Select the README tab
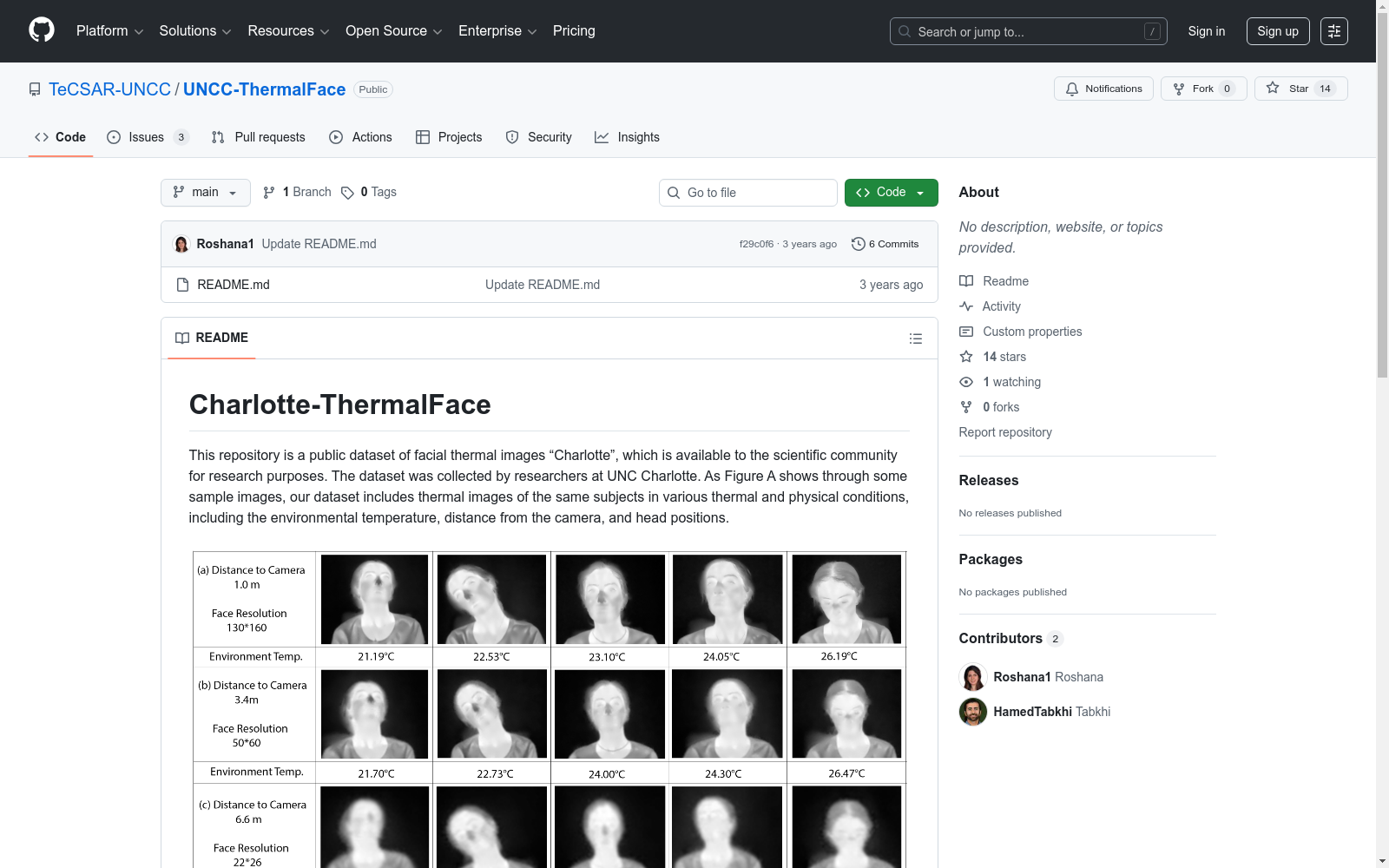The height and width of the screenshot is (868, 1389). click(x=212, y=338)
